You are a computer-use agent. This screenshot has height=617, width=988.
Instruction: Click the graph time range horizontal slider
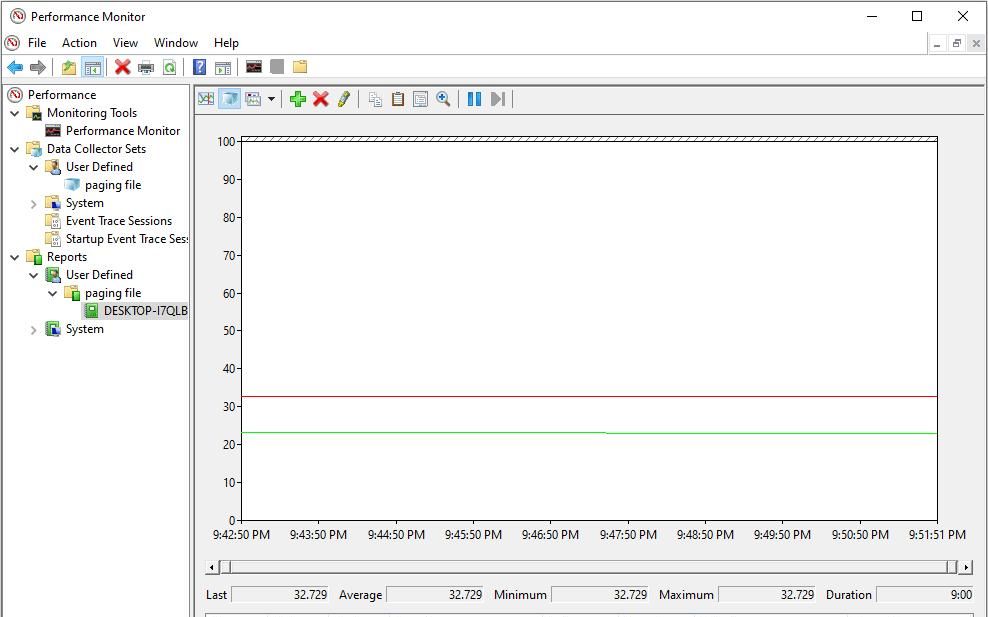[589, 567]
